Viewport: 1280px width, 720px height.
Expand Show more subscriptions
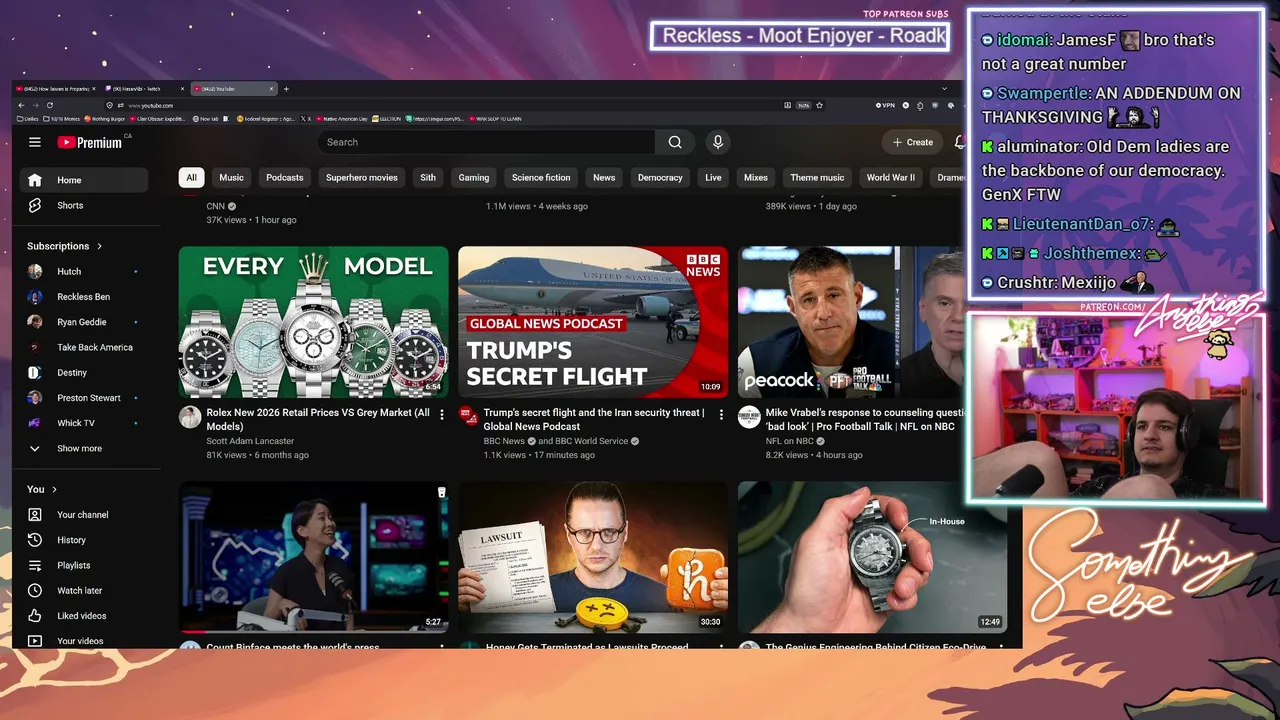[84, 448]
